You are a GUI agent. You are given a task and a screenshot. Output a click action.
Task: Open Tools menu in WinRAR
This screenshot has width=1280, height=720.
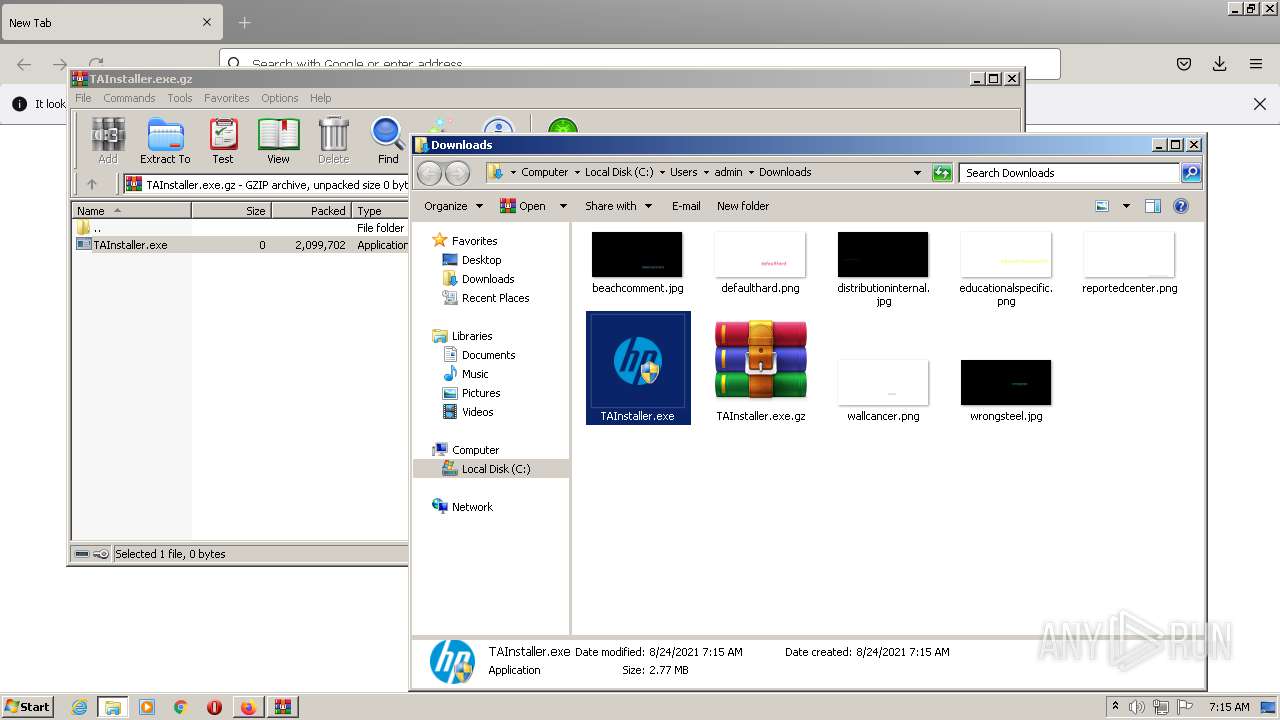click(x=180, y=98)
